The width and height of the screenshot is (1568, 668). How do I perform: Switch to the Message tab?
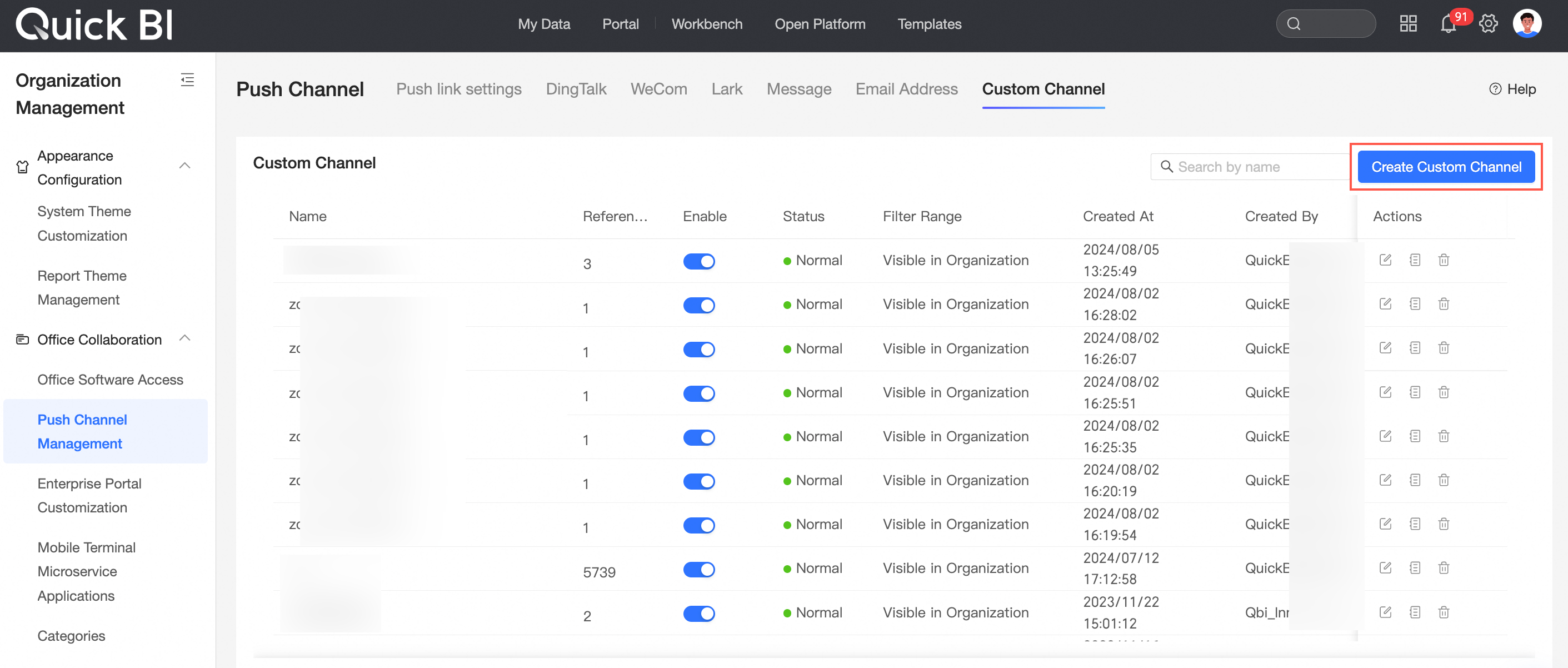[798, 89]
